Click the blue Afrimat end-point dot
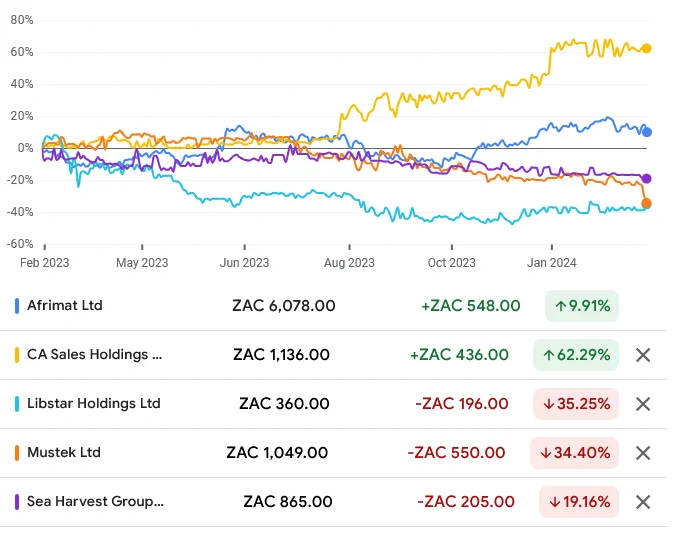 coord(647,133)
